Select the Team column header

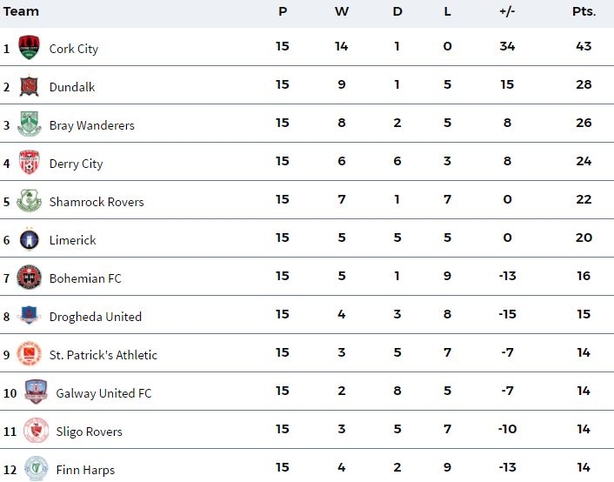21,11
